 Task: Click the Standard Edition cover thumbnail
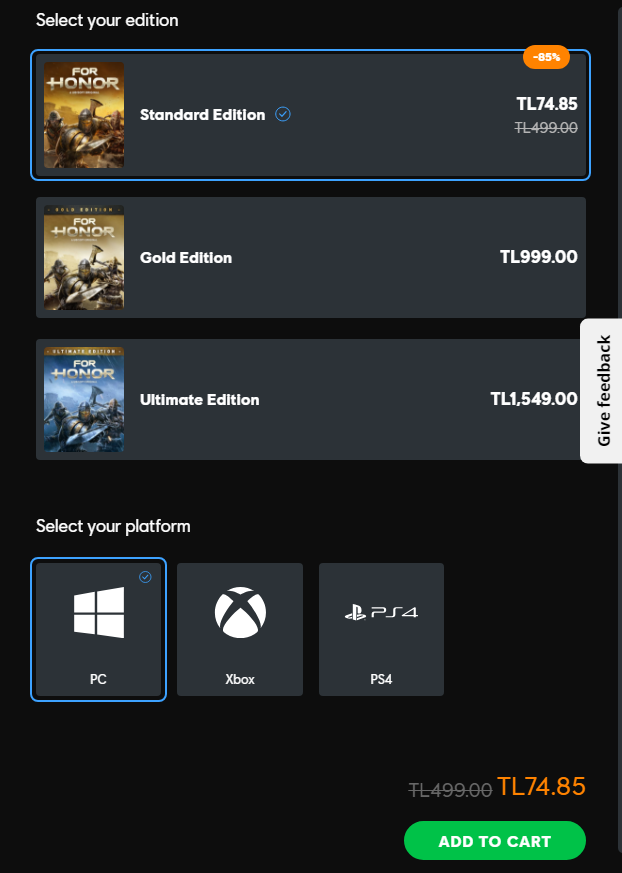tap(84, 115)
